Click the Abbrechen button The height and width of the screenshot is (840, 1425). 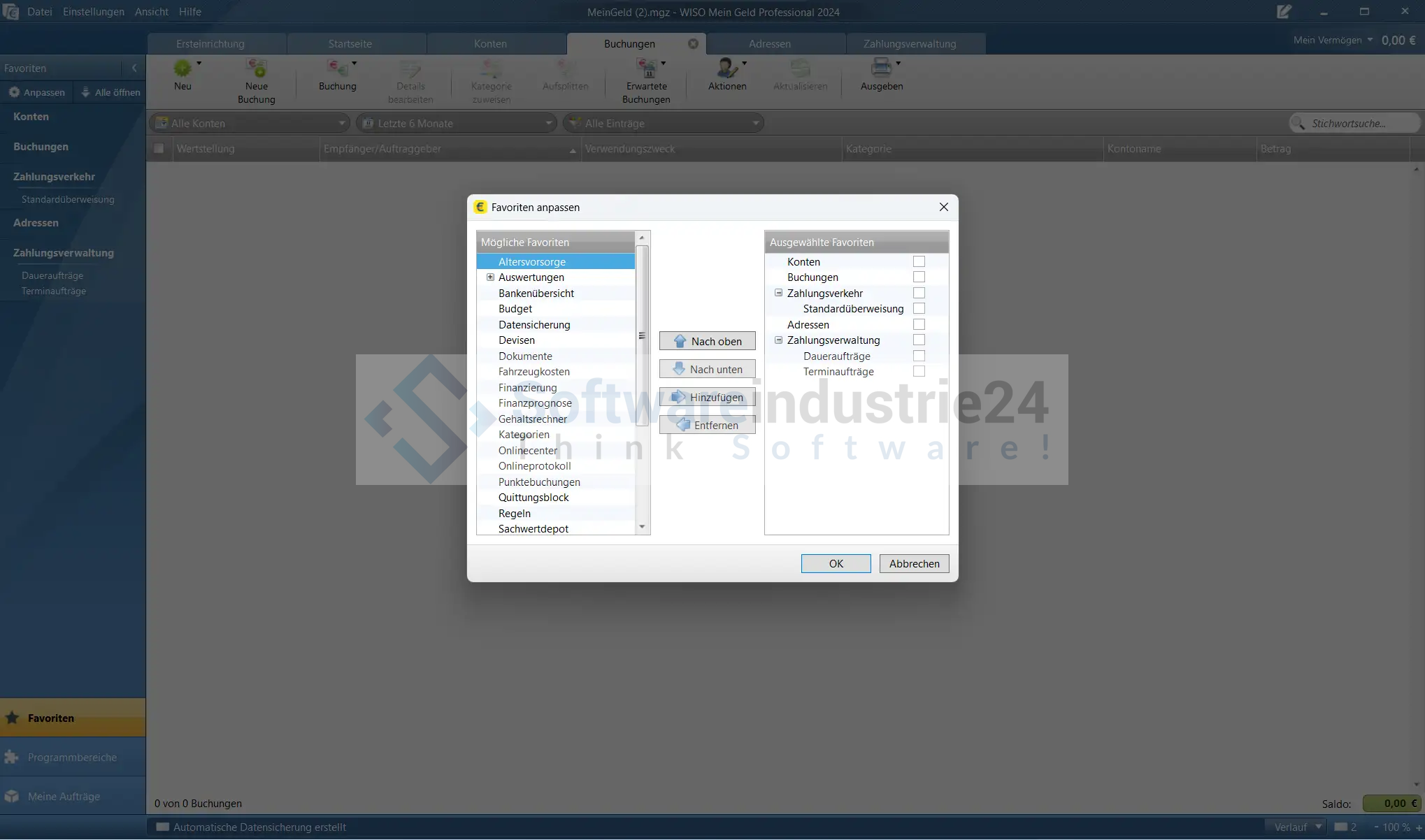pyautogui.click(x=914, y=563)
